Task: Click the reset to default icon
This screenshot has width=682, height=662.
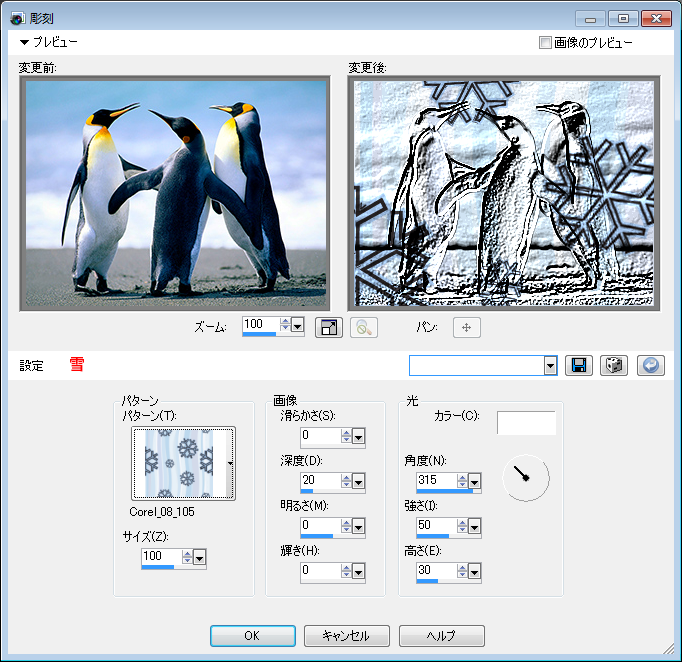Action: [x=650, y=365]
